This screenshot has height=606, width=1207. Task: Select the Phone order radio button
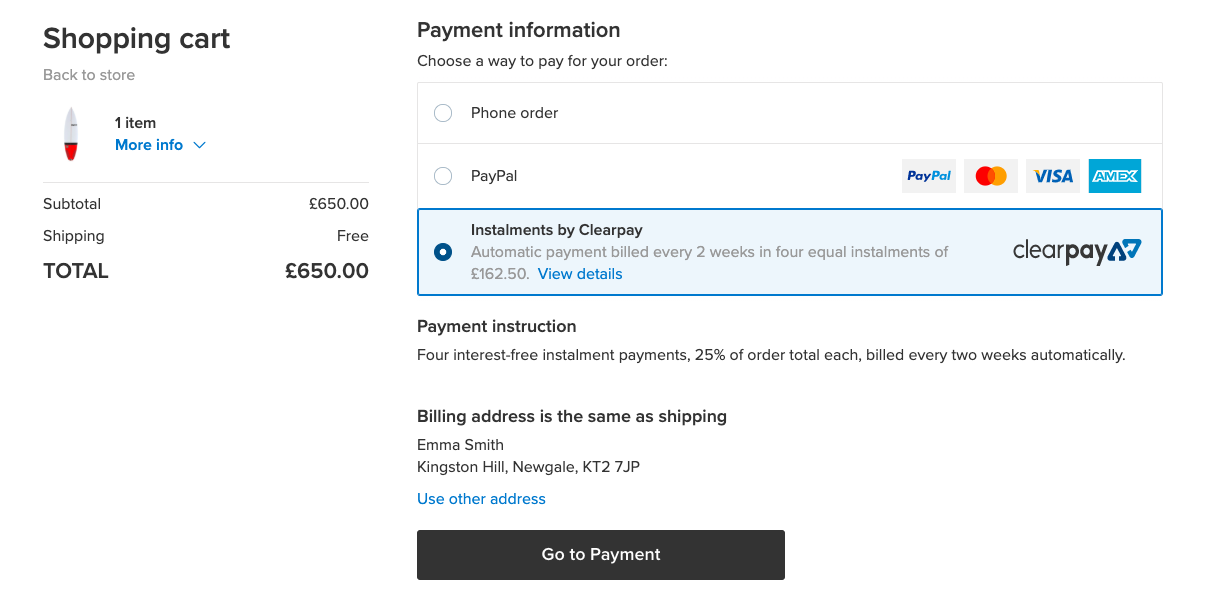pyautogui.click(x=443, y=113)
